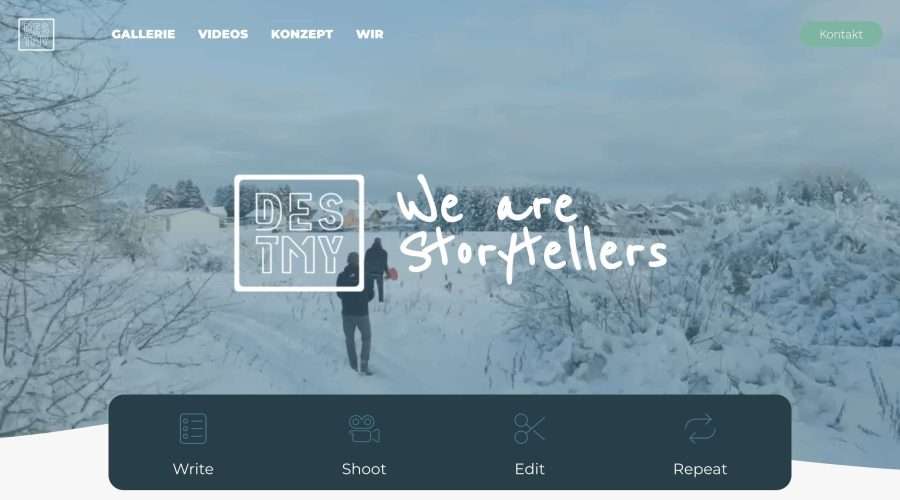Screen dimensions: 900x500
Task: Select the Edit scissors icon
Action: pos(529,428)
